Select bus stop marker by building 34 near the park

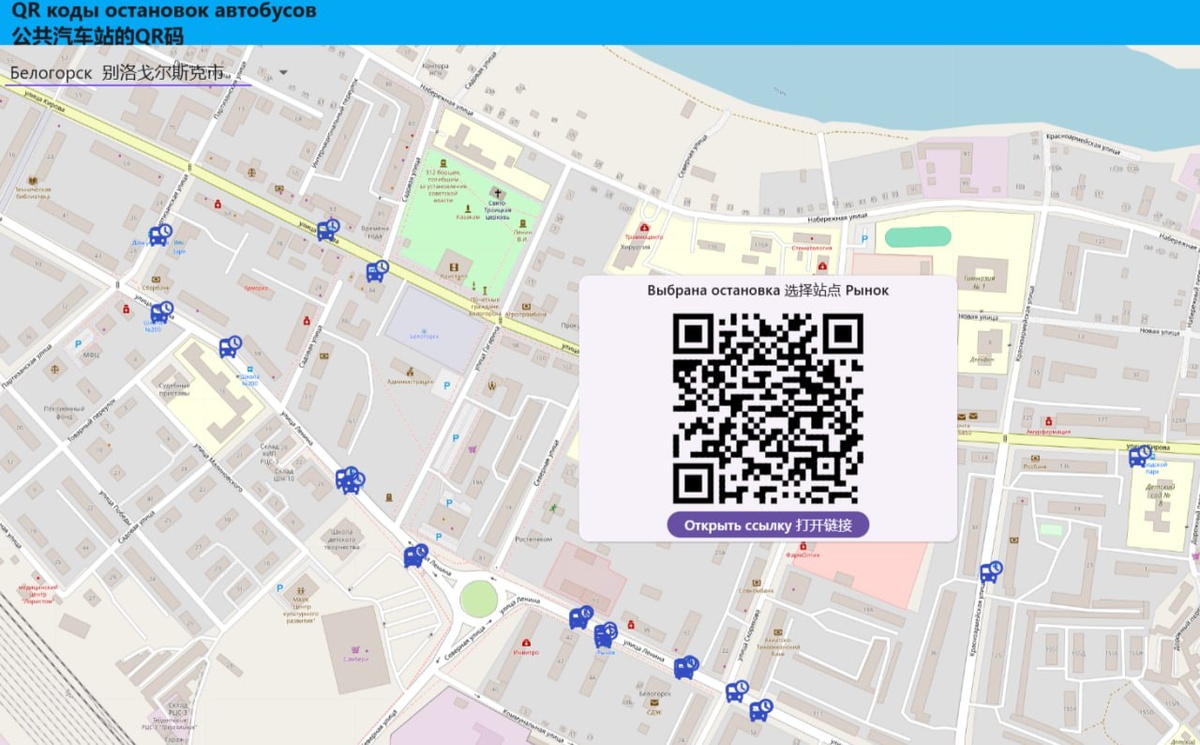(x=377, y=271)
